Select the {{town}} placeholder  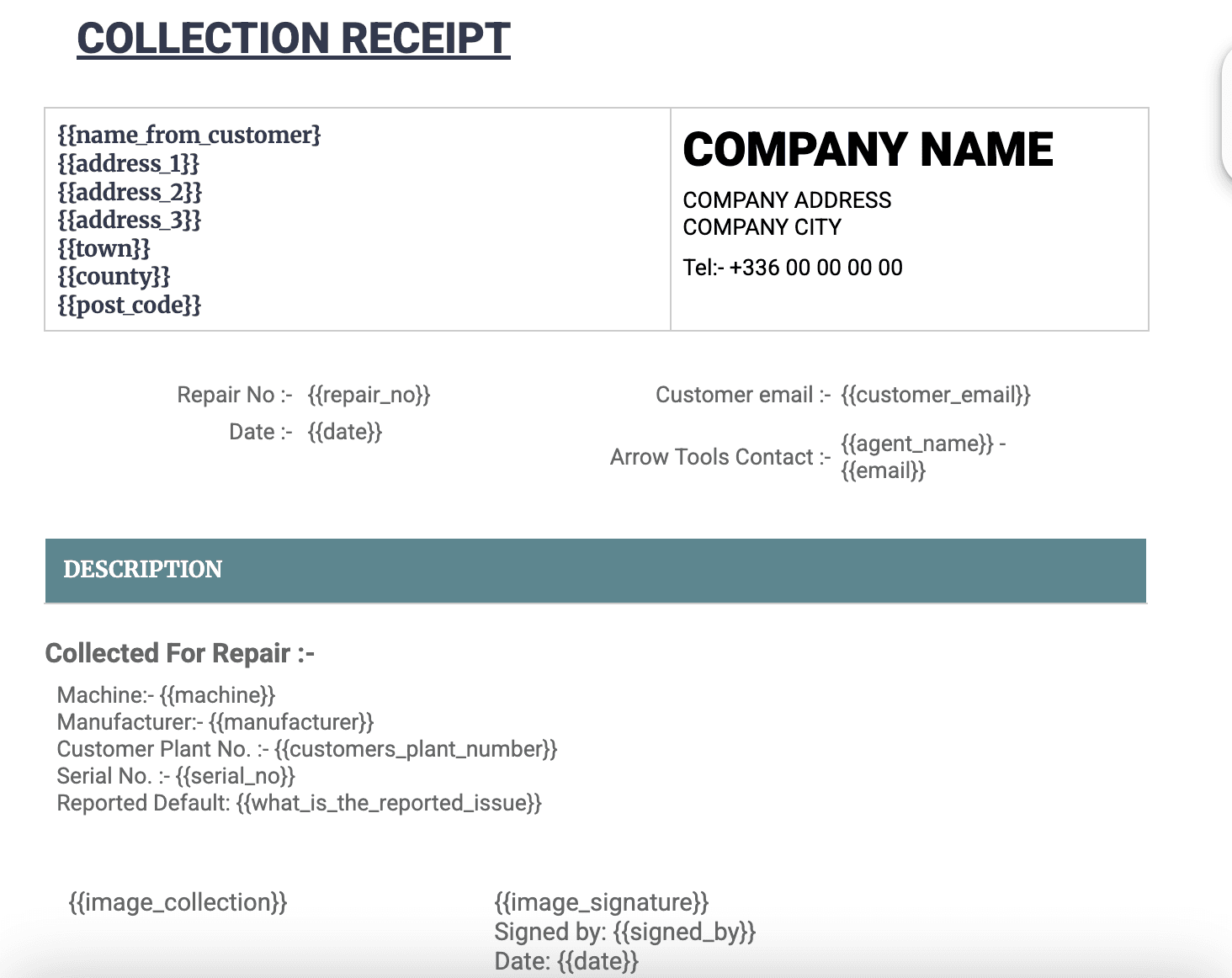pyautogui.click(x=104, y=248)
